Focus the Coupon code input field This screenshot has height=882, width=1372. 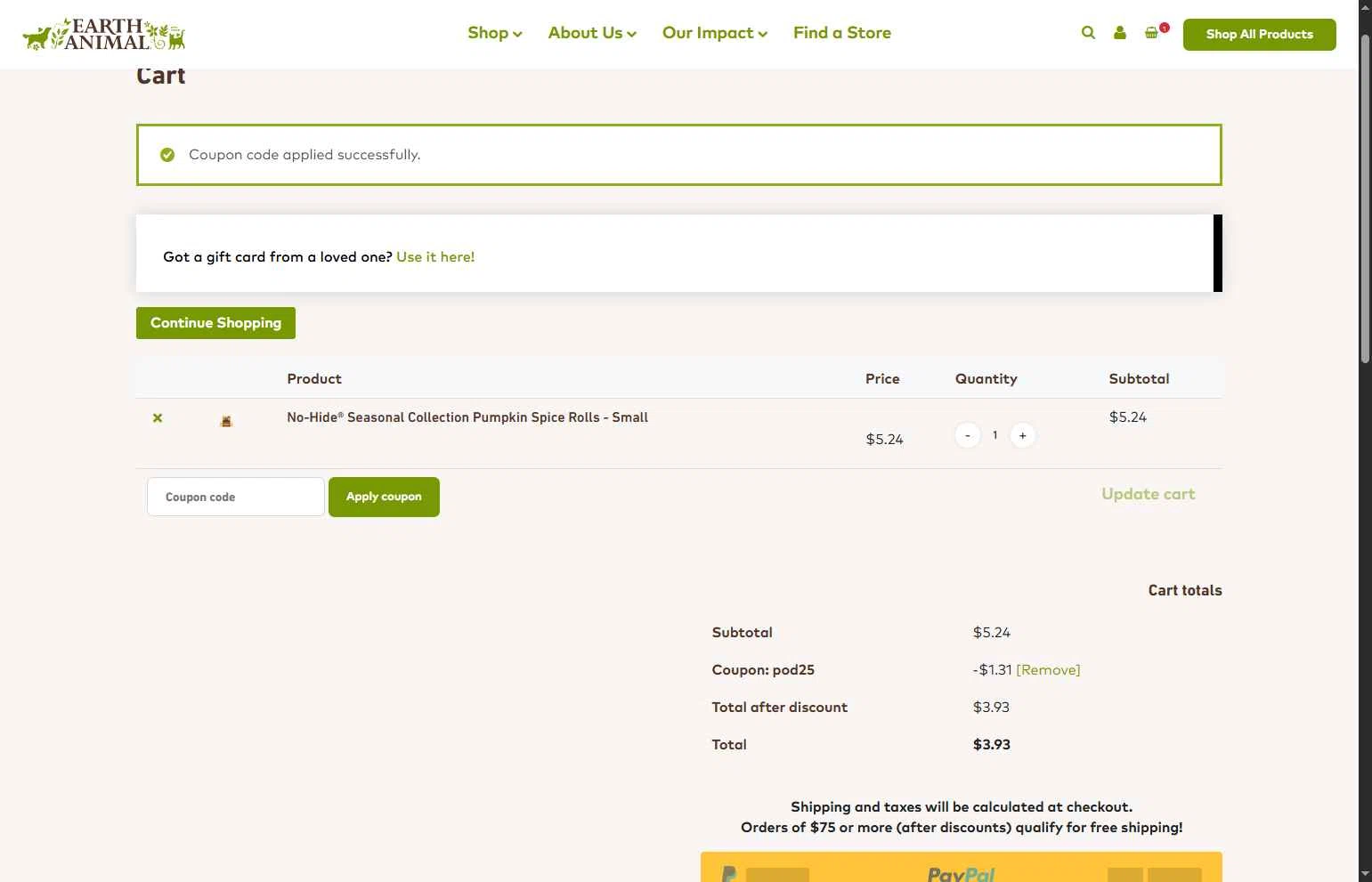pyautogui.click(x=236, y=497)
